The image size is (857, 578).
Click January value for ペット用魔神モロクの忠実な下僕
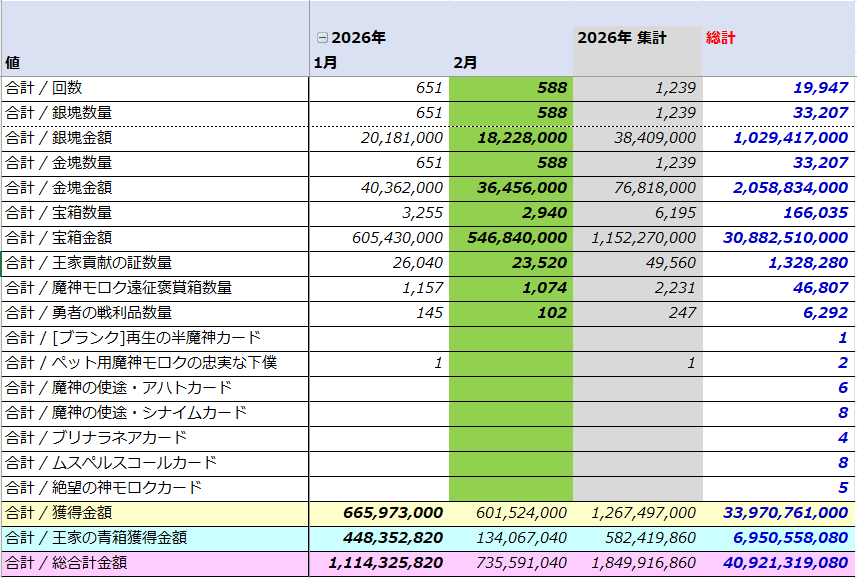[380, 363]
